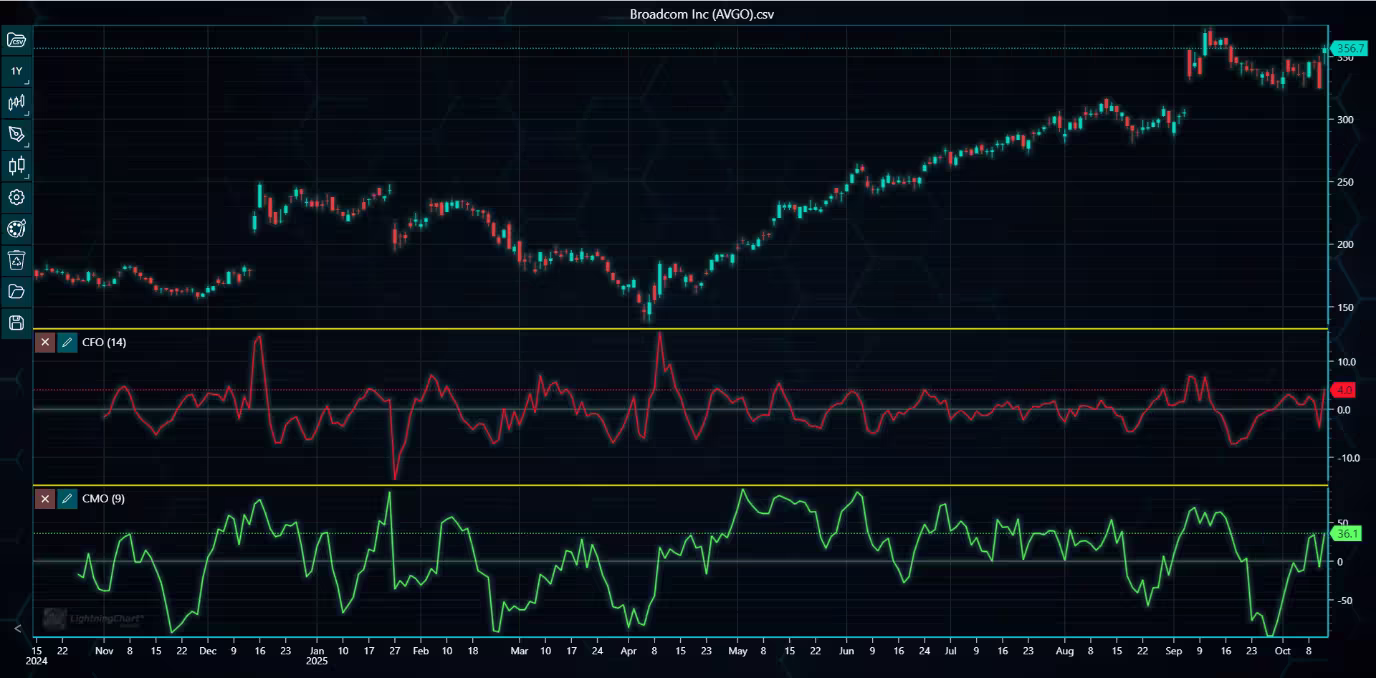Viewport: 1376px width, 678px height.
Task: Save the chart with the floppy disk icon
Action: point(16,322)
